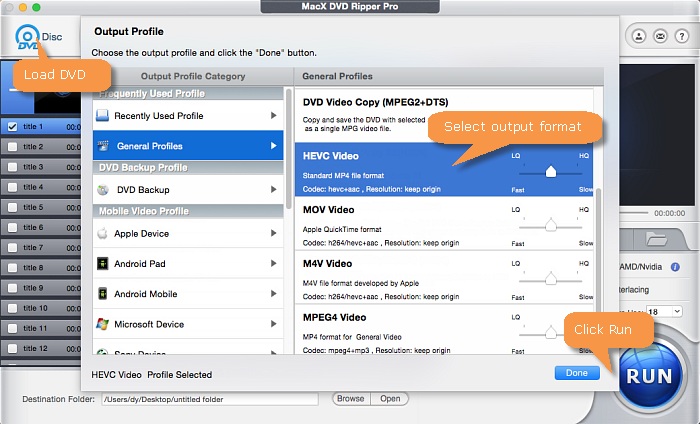700x424 pixels.
Task: Choose the DVD Video Copy (MPEG2+DTS) profile
Action: (x=444, y=116)
